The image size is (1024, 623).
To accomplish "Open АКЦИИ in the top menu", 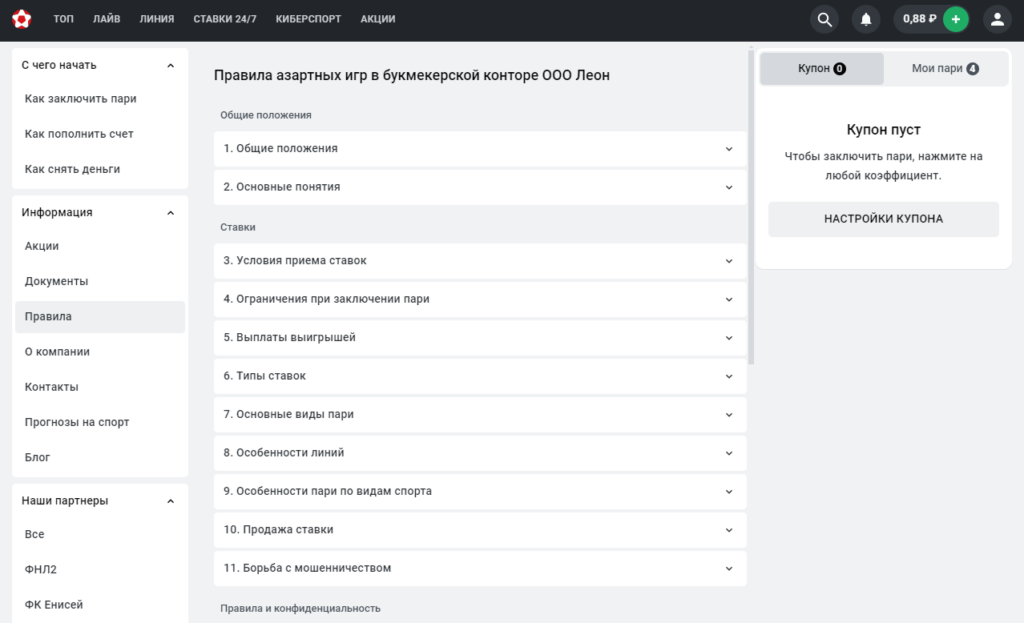I will click(x=377, y=19).
